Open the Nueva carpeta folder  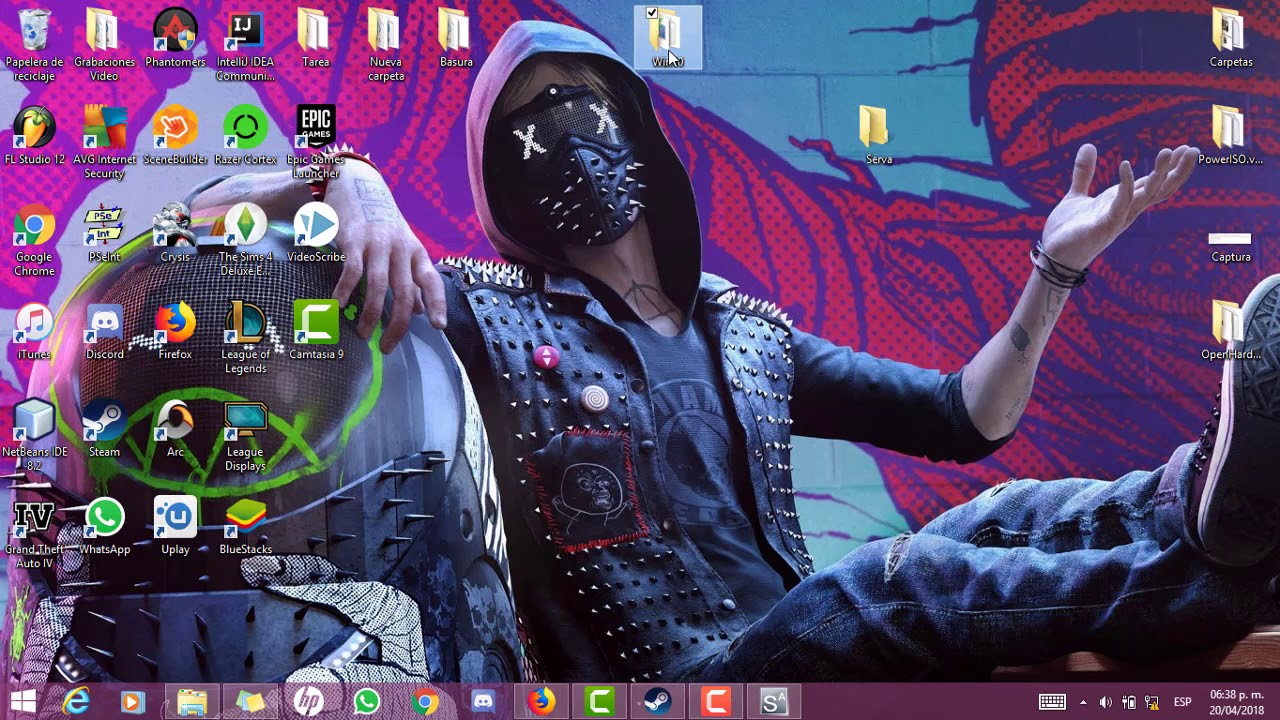[x=386, y=44]
